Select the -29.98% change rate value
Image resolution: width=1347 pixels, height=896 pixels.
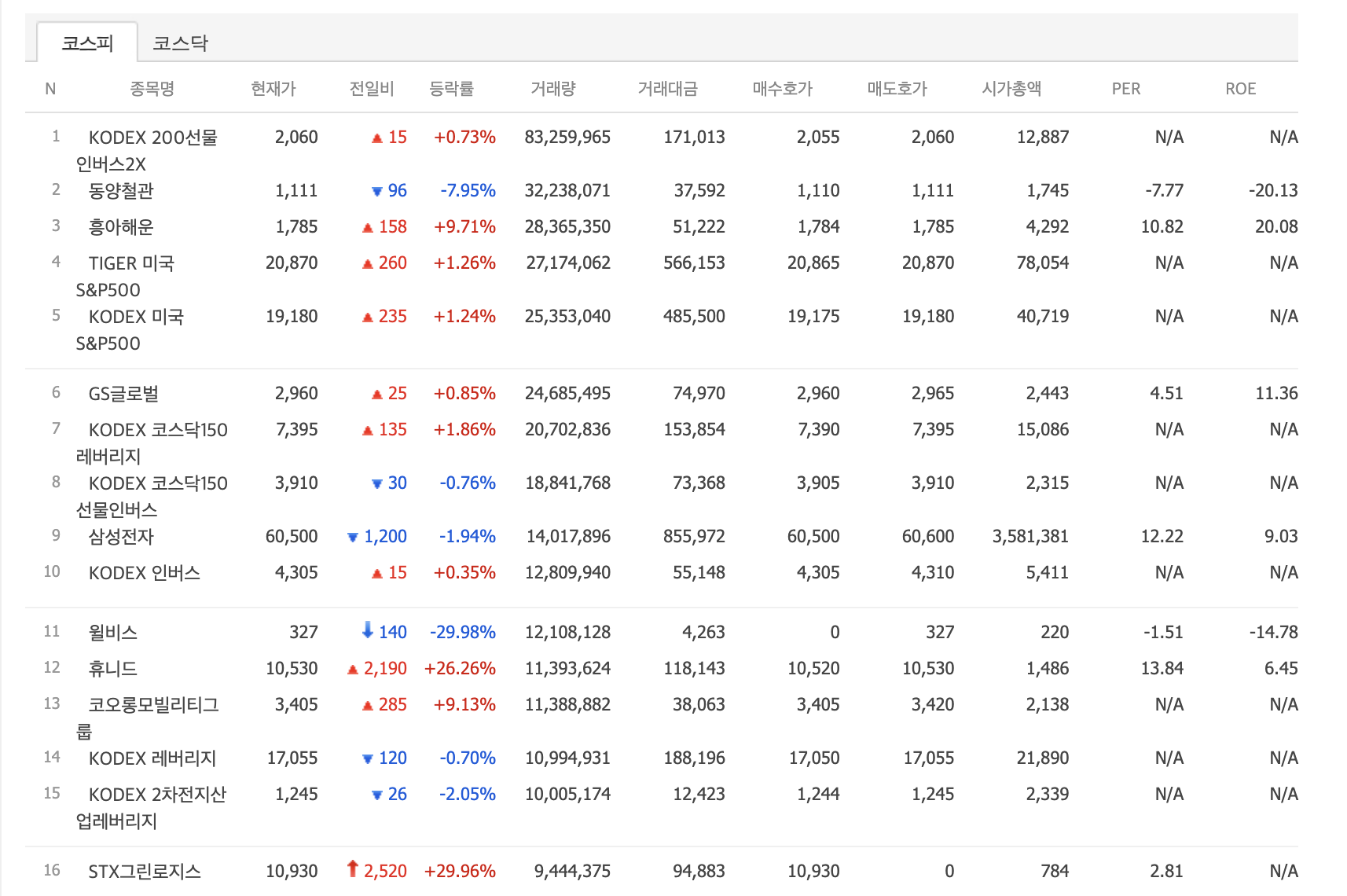(x=463, y=632)
